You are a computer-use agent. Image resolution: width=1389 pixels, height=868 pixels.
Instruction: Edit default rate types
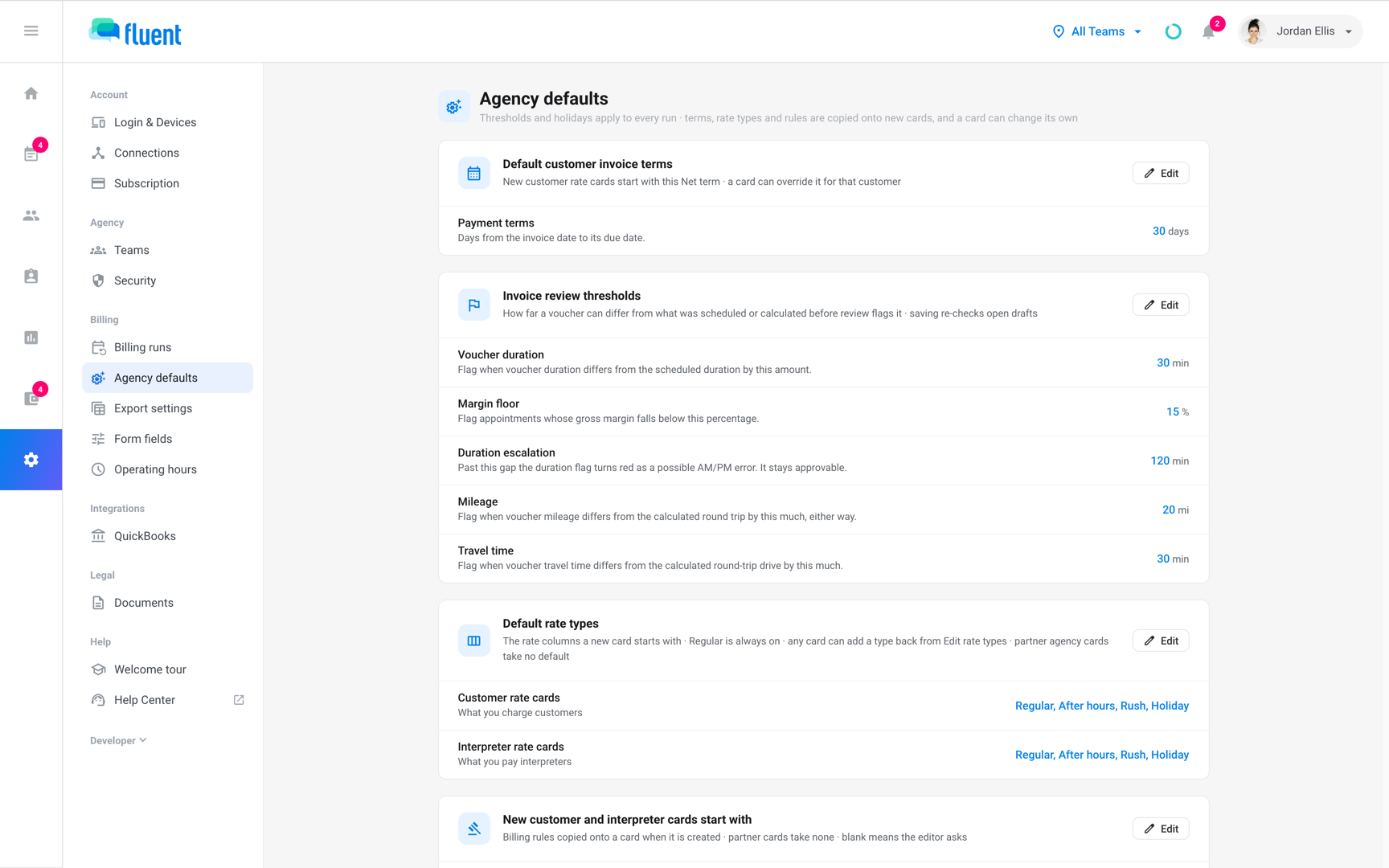(x=1161, y=641)
